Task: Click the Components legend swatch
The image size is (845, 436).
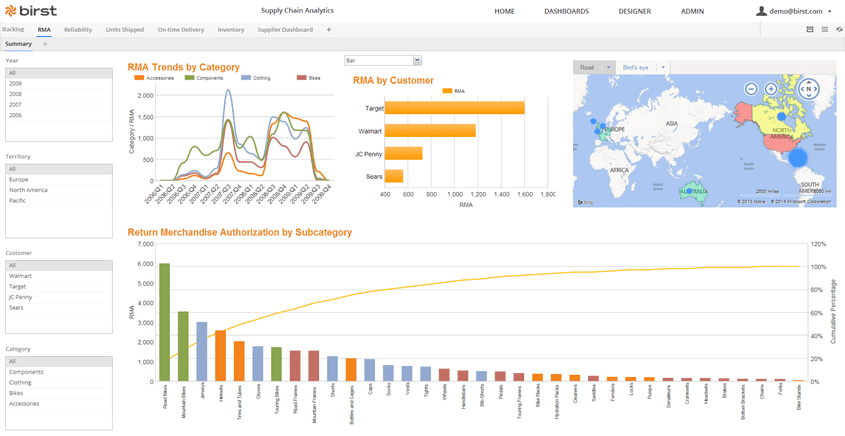Action: [x=190, y=78]
